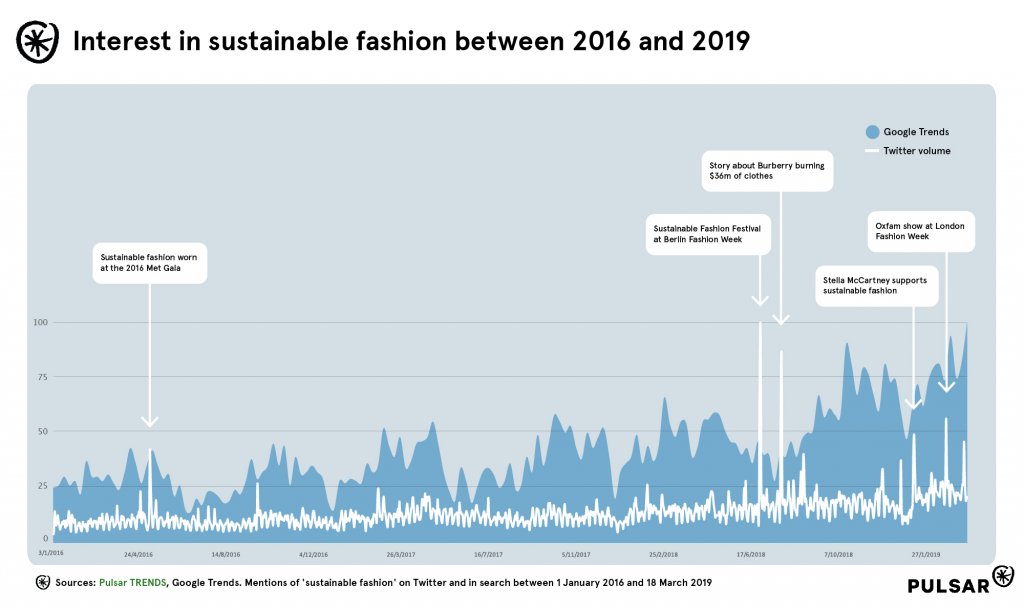Click the white Twitter volume legend line
Image resolution: width=1024 pixels, height=608 pixels.
pyautogui.click(x=872, y=151)
